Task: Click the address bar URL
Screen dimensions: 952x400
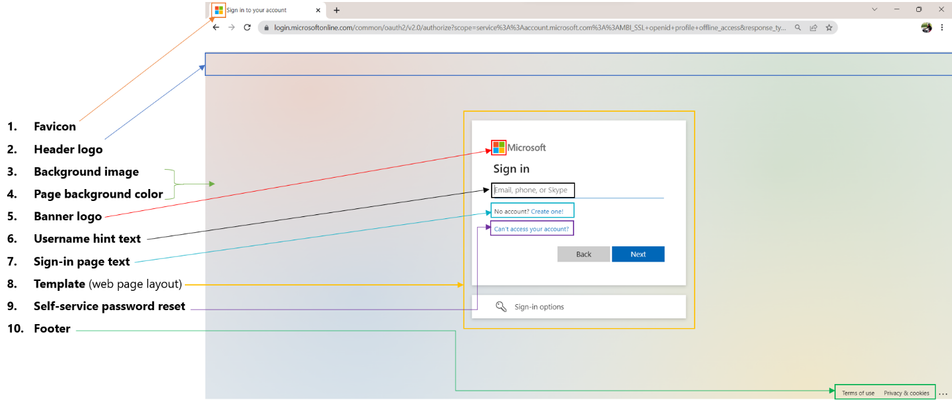Action: coord(531,28)
